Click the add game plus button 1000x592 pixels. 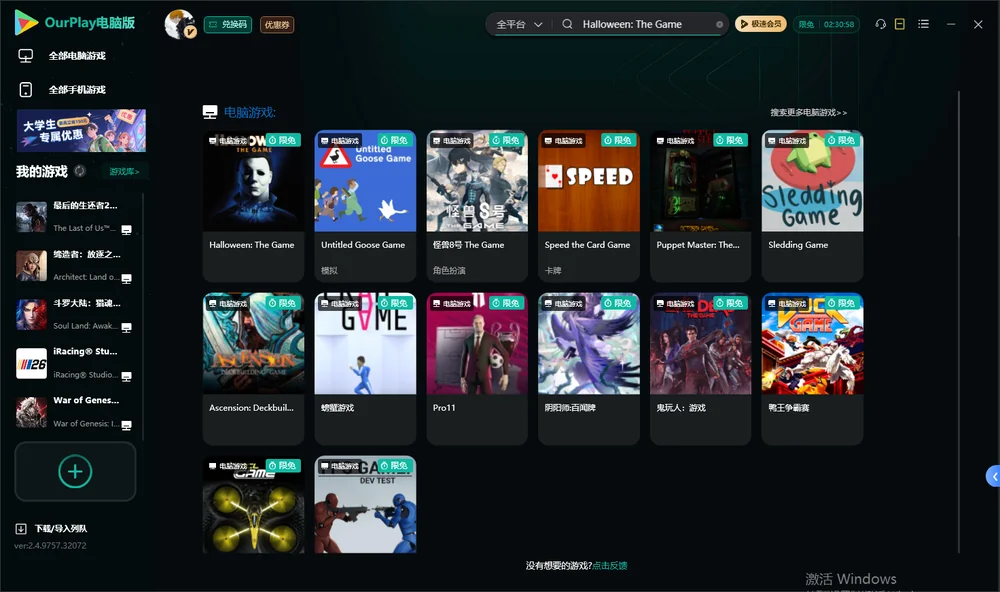click(x=75, y=471)
